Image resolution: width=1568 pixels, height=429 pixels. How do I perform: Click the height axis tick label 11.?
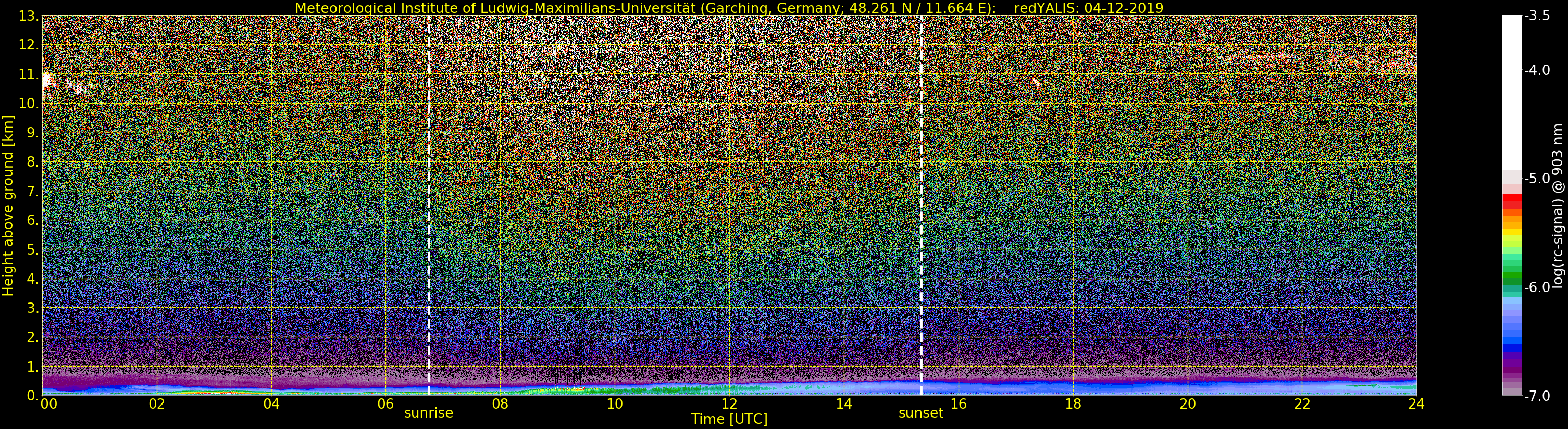click(28, 75)
